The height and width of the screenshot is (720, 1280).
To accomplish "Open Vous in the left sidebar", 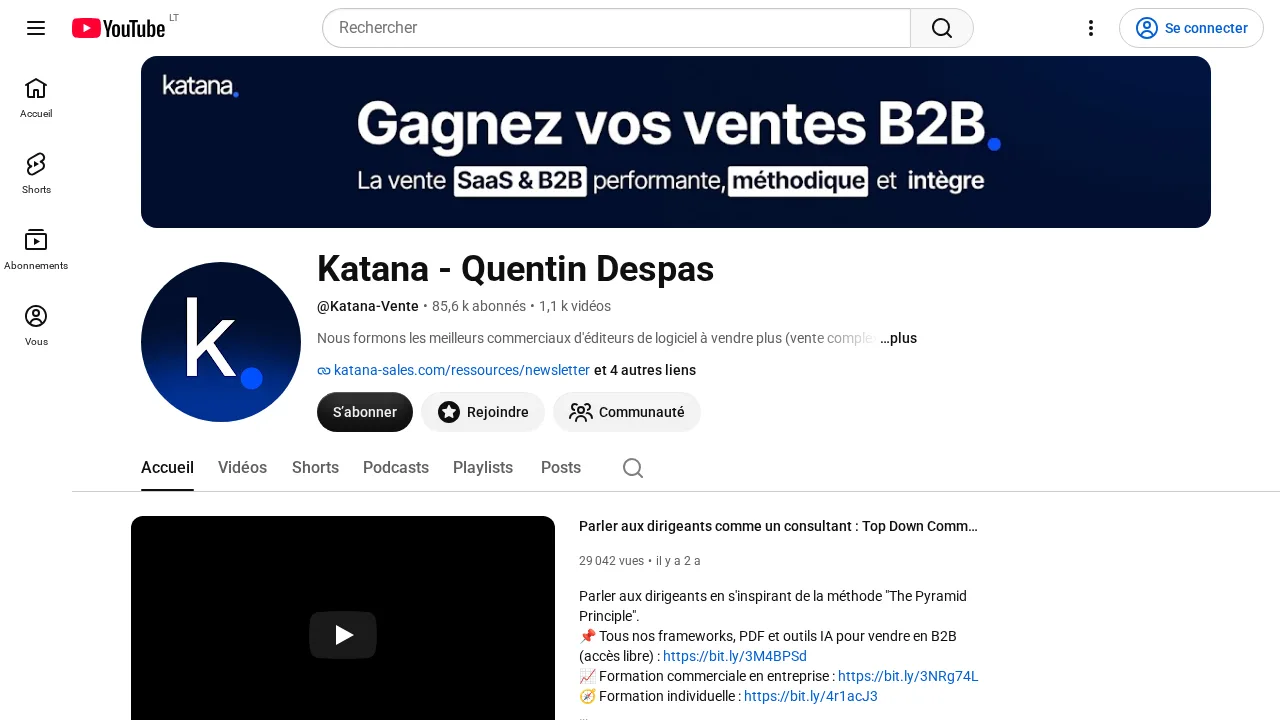I will click(x=36, y=326).
